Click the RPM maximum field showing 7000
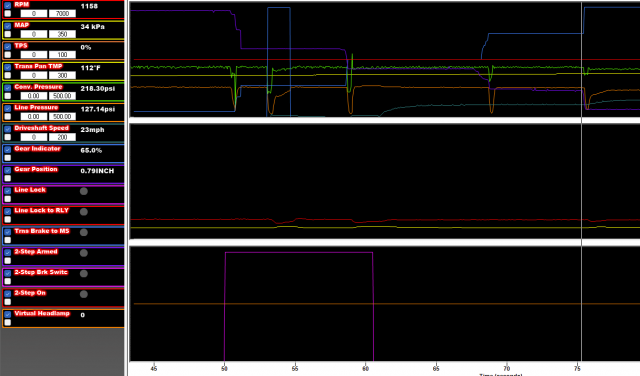Screen dimensions: 640x376 tap(62, 13)
